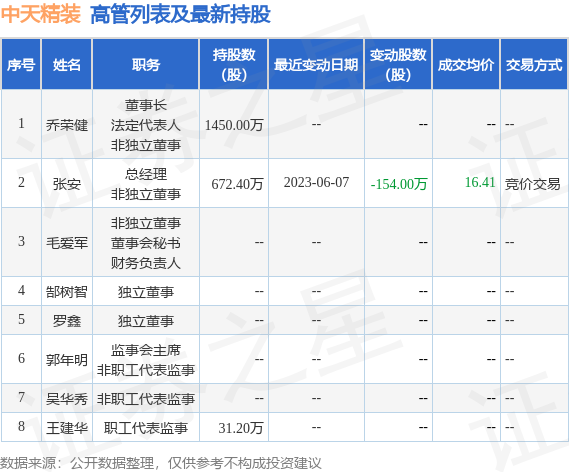Screen dimensions: 569x472
Task: Click the 姓名 column header
Action: tap(66, 65)
